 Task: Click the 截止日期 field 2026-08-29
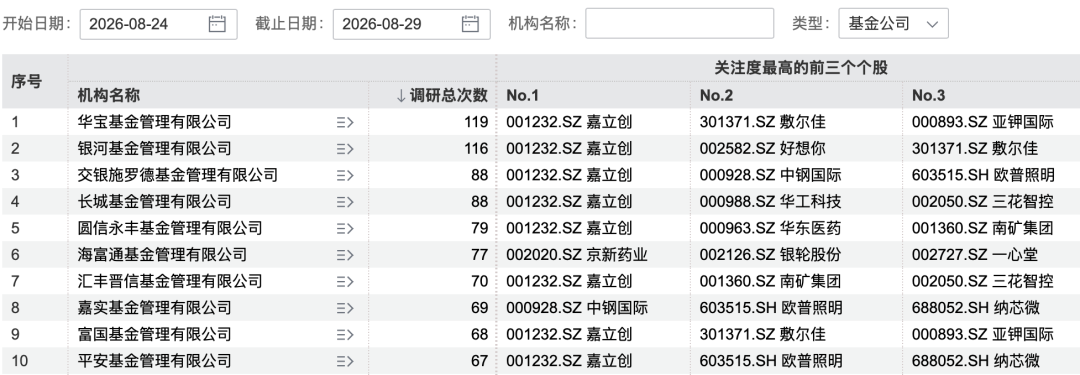(x=411, y=23)
